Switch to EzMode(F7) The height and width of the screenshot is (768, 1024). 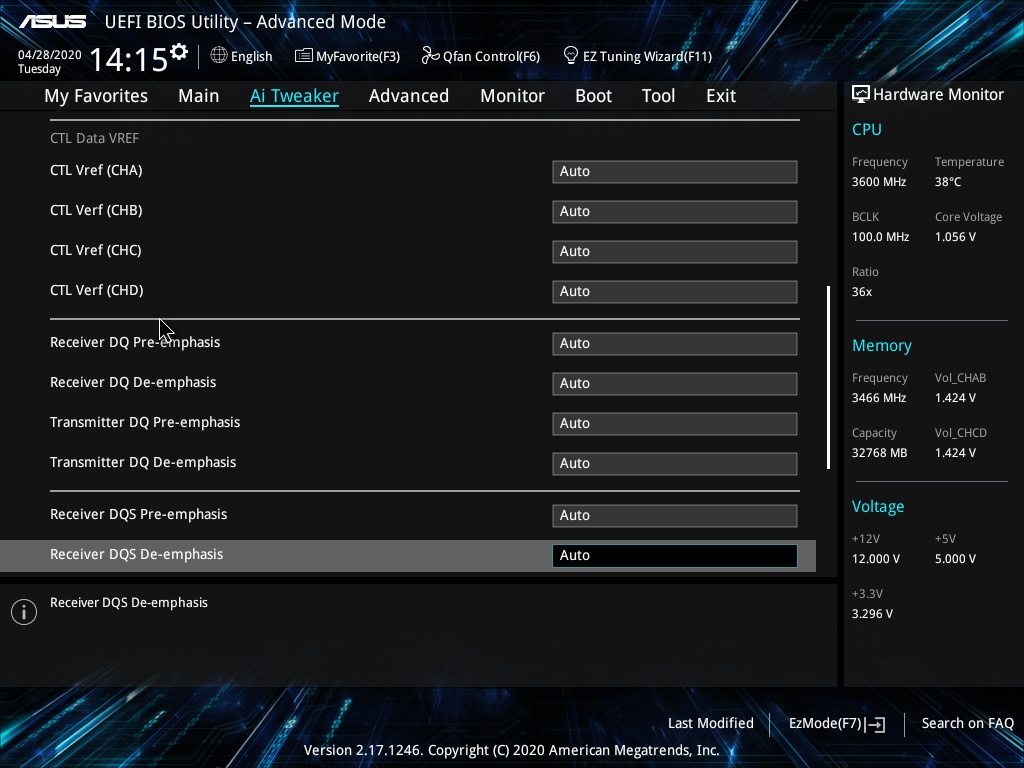(837, 724)
